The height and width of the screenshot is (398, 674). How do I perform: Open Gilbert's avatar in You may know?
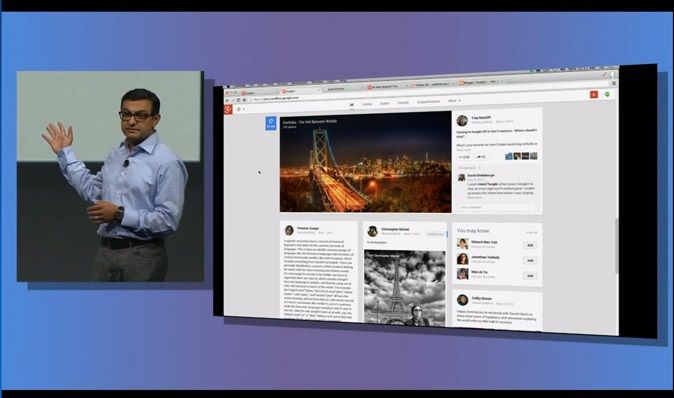463,244
